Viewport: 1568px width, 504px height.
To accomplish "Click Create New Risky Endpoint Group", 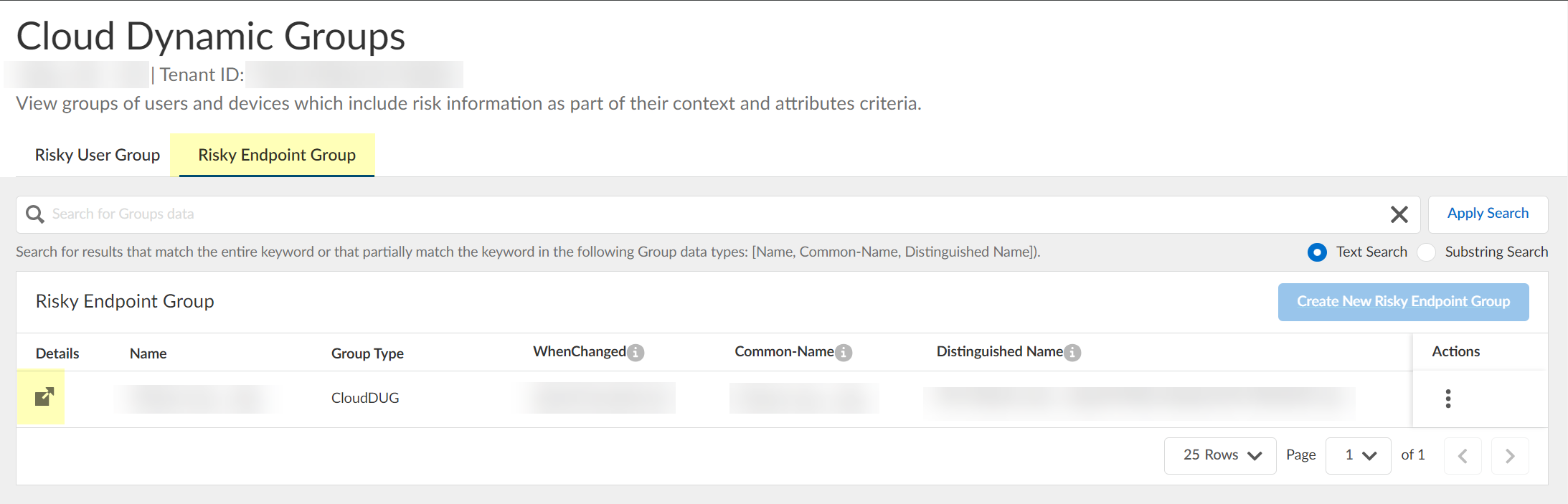I will 1403,302.
